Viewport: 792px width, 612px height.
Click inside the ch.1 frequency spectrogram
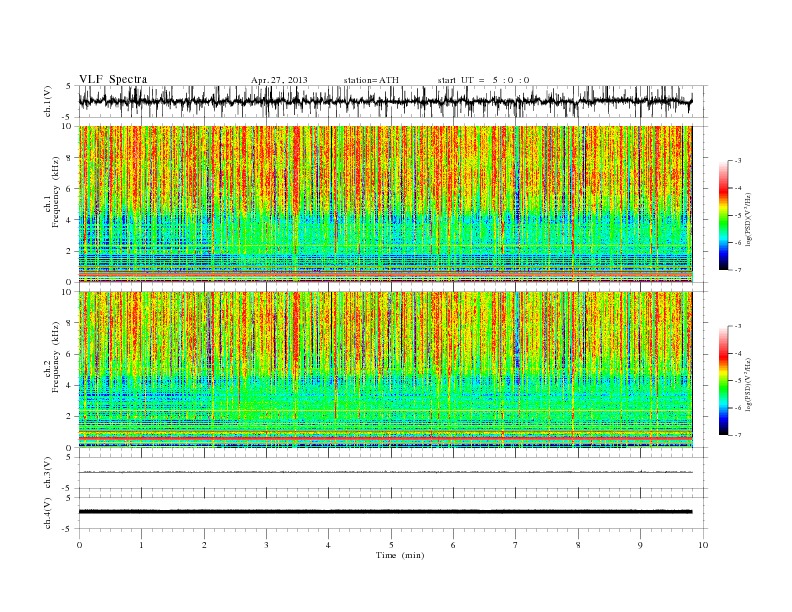tap(392, 204)
